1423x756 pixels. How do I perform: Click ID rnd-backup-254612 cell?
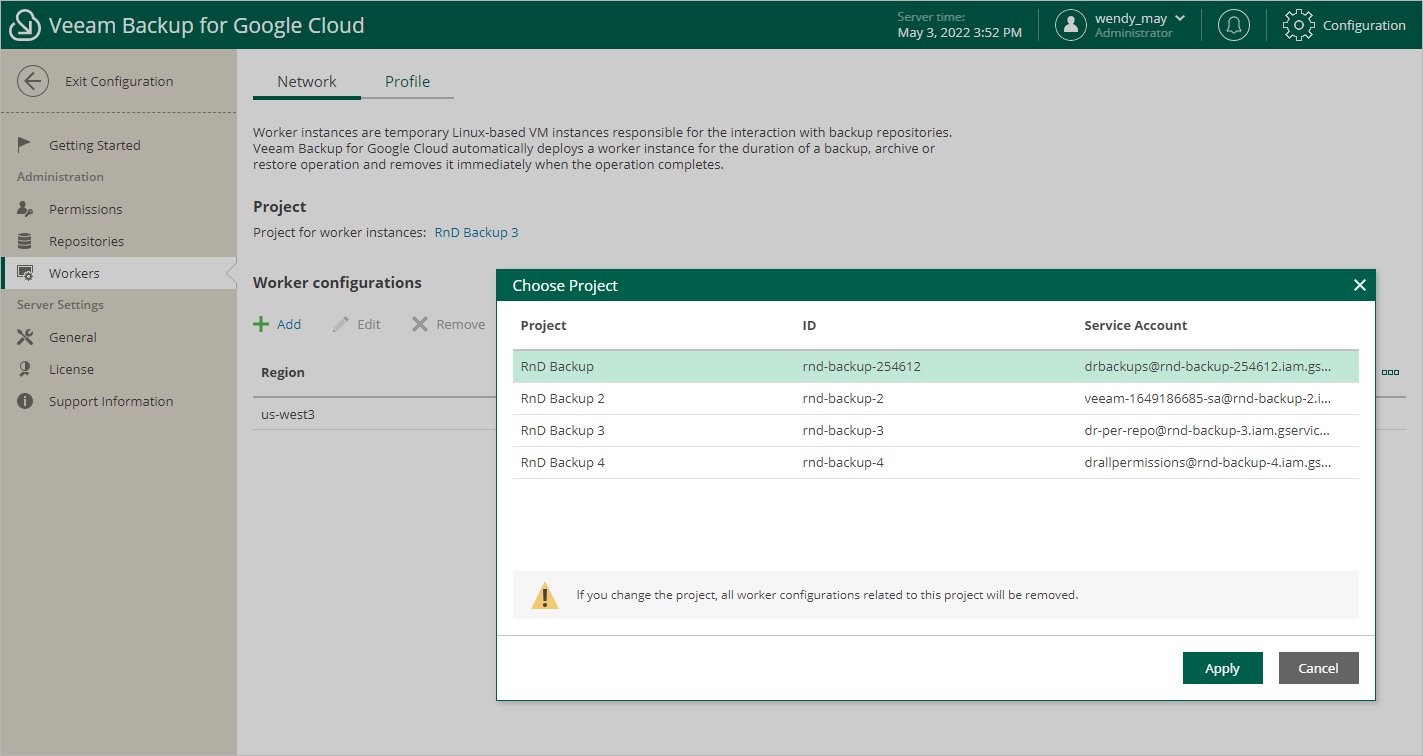(x=861, y=366)
